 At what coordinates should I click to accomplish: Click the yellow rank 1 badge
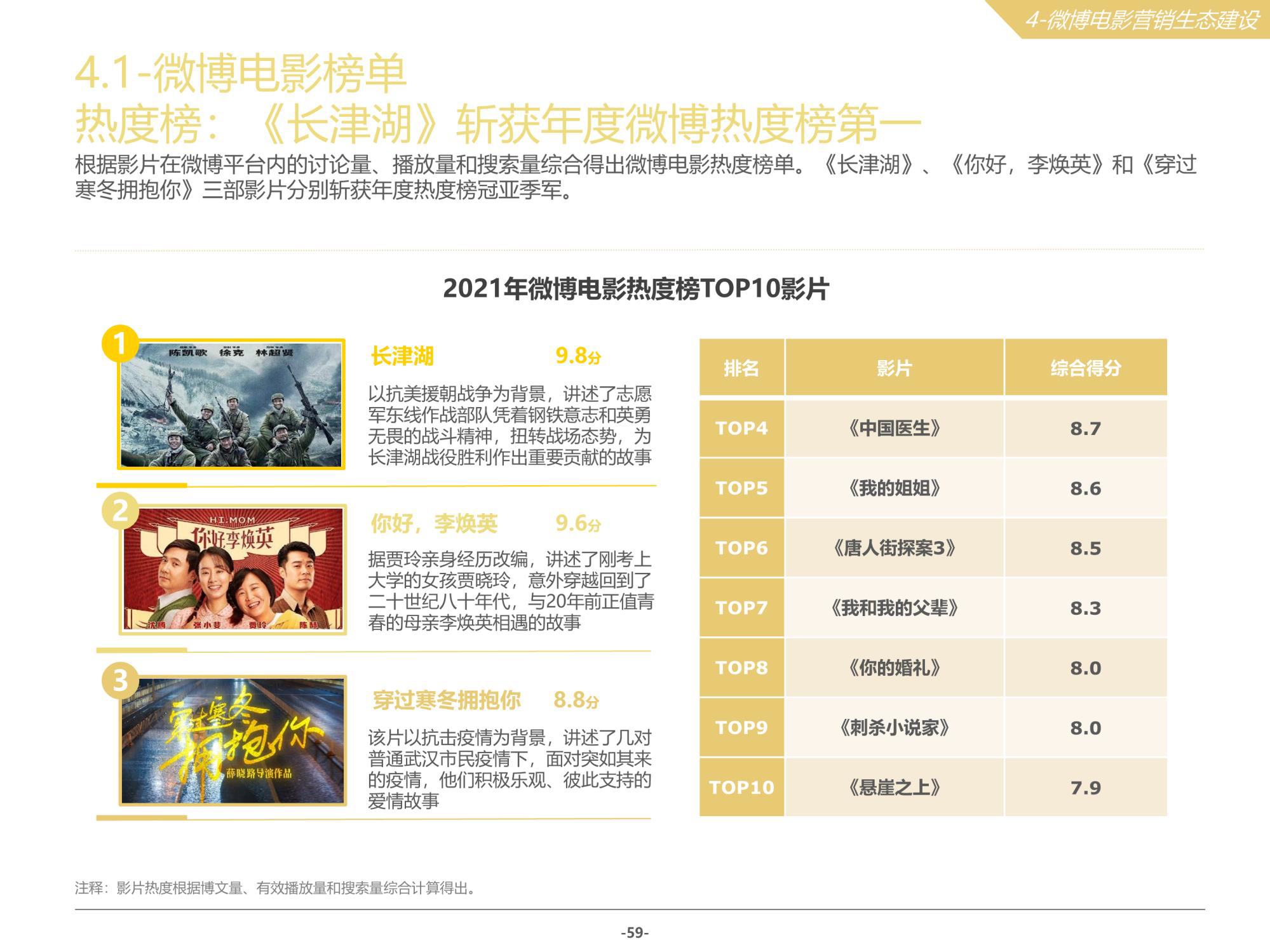coord(119,344)
